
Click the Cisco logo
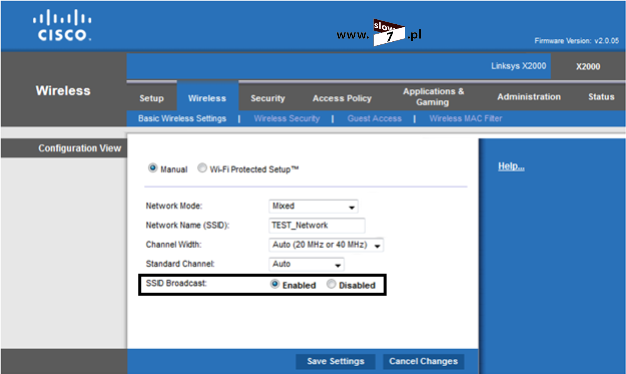pos(62,26)
